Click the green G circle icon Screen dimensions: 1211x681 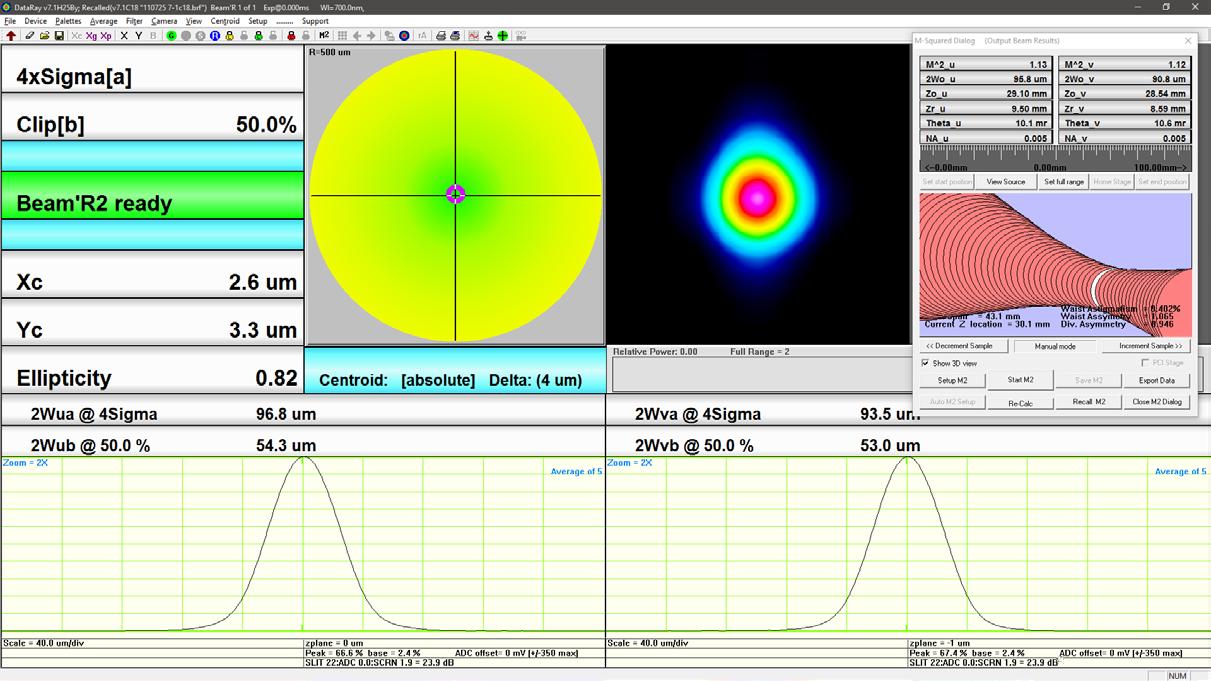click(171, 36)
